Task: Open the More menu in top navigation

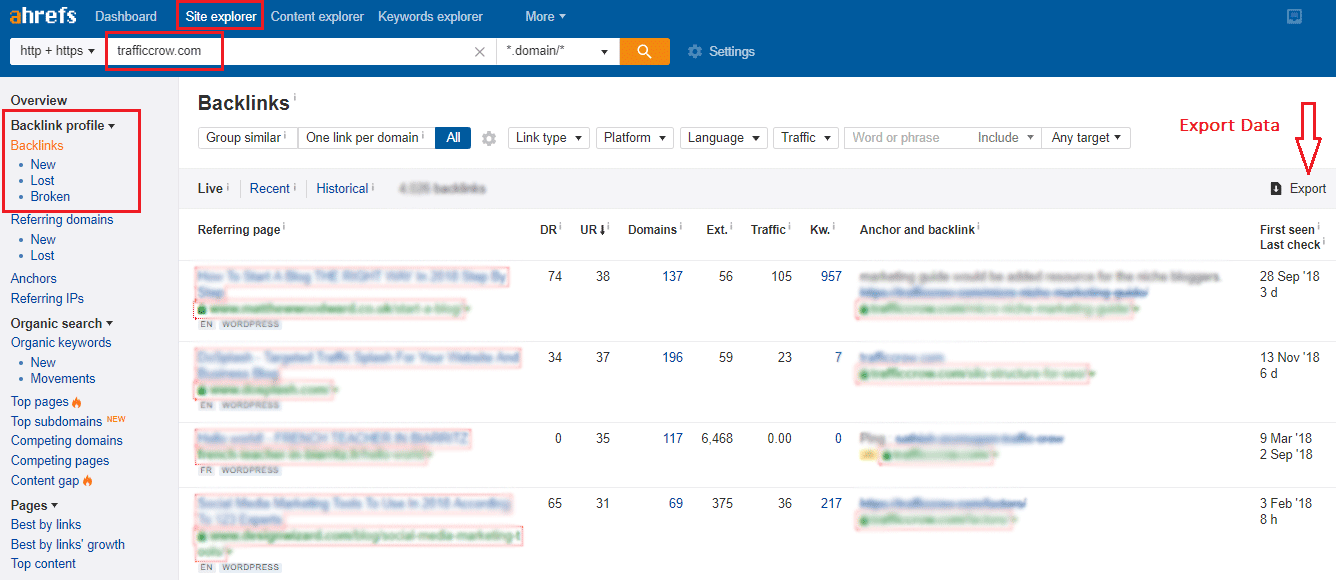Action: tap(545, 16)
